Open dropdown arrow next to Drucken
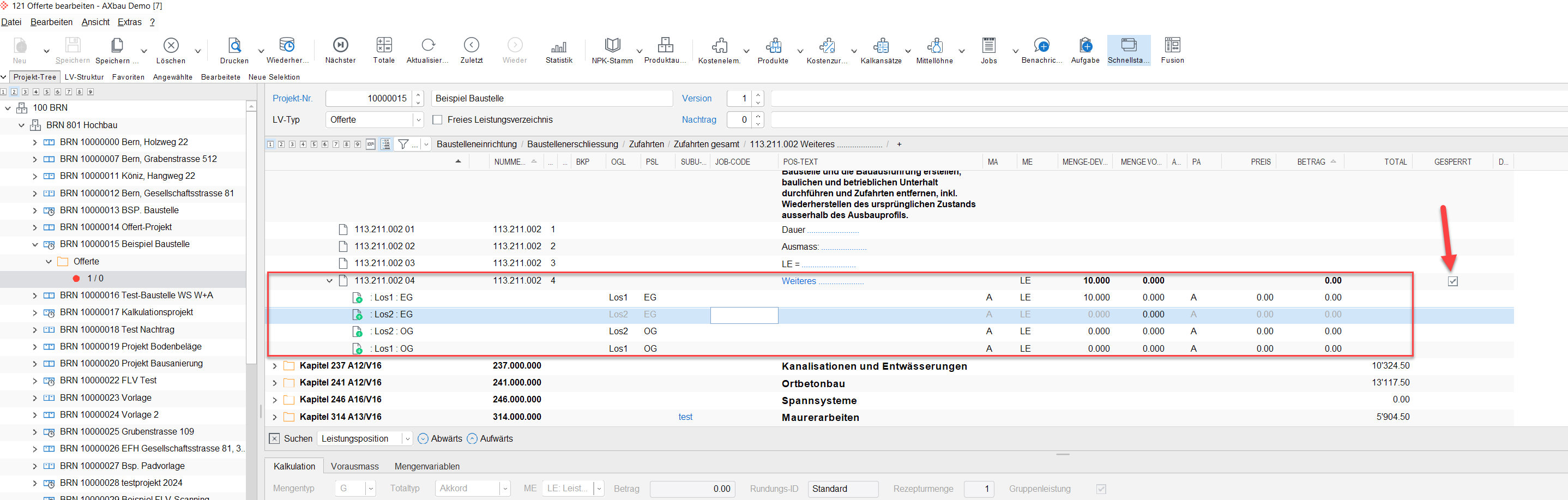This screenshot has width=1568, height=500. 261,51
